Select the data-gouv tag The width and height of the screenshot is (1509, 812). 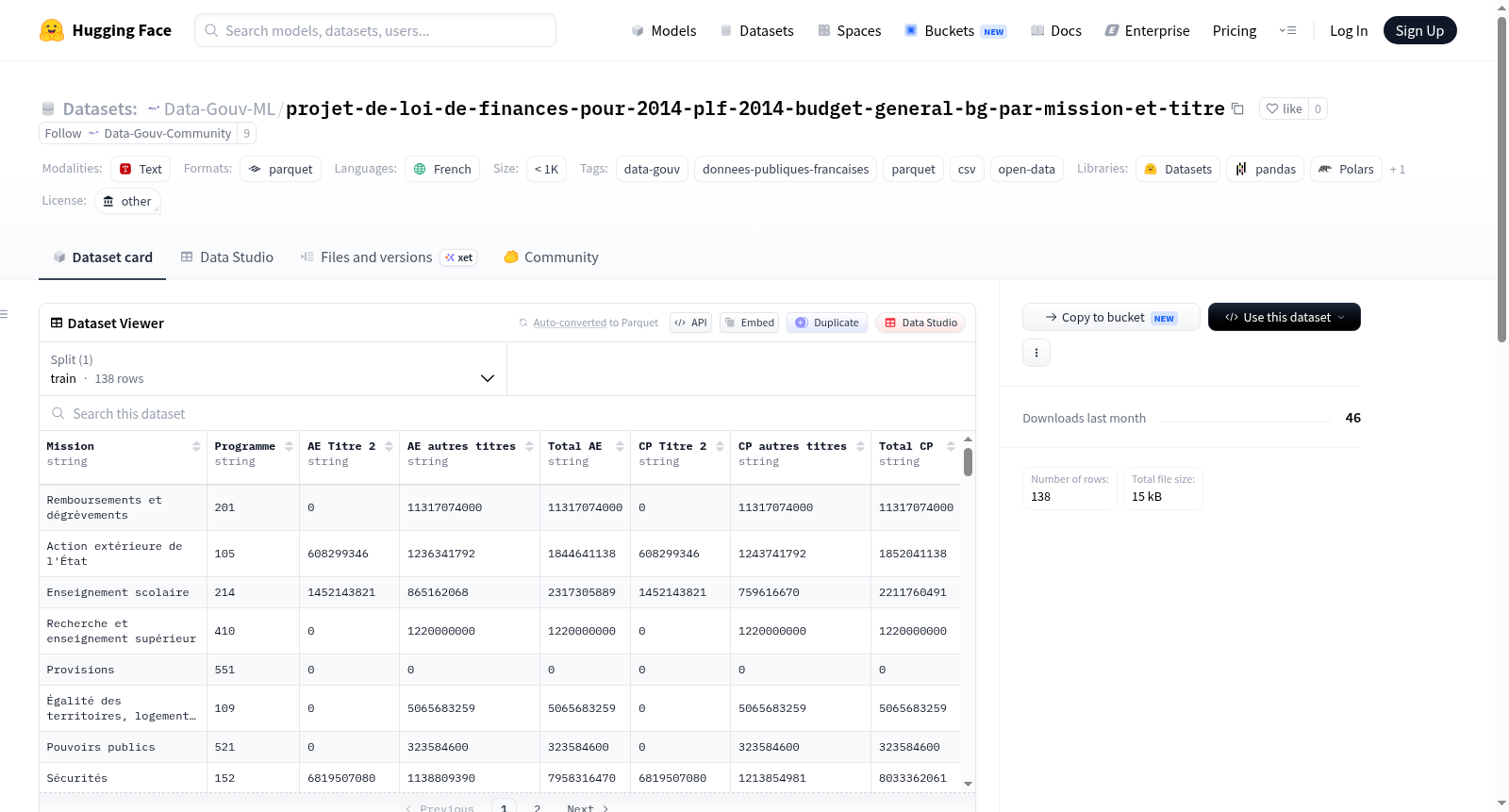[x=652, y=169]
